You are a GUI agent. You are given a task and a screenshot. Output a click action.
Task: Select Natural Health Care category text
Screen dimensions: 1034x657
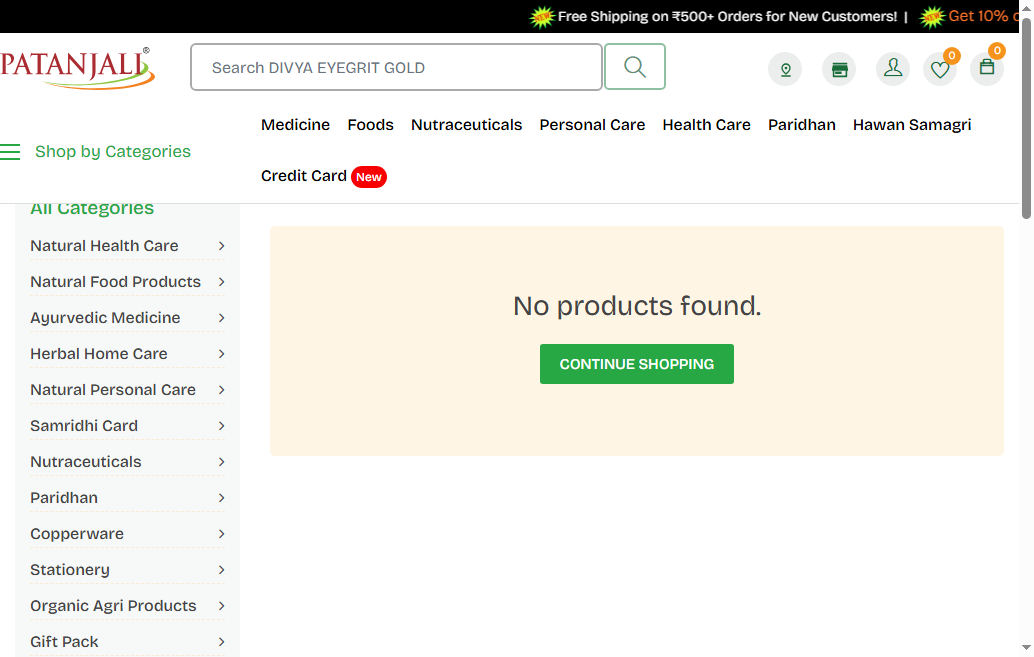click(104, 246)
